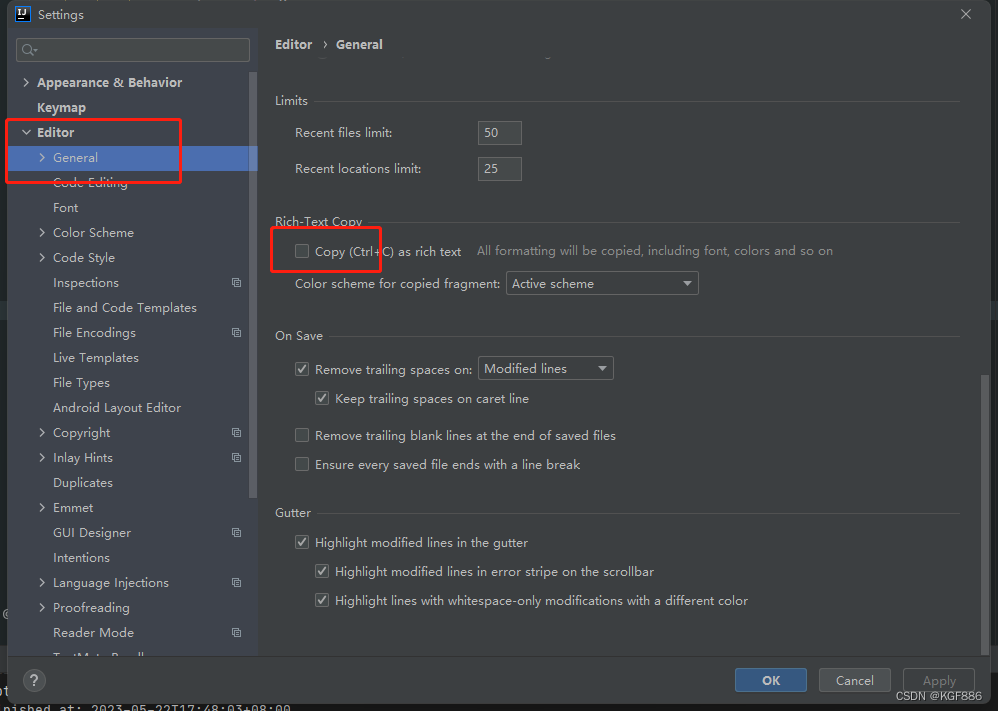Expand the Copyright node
This screenshot has height=711, width=998.
(42, 432)
